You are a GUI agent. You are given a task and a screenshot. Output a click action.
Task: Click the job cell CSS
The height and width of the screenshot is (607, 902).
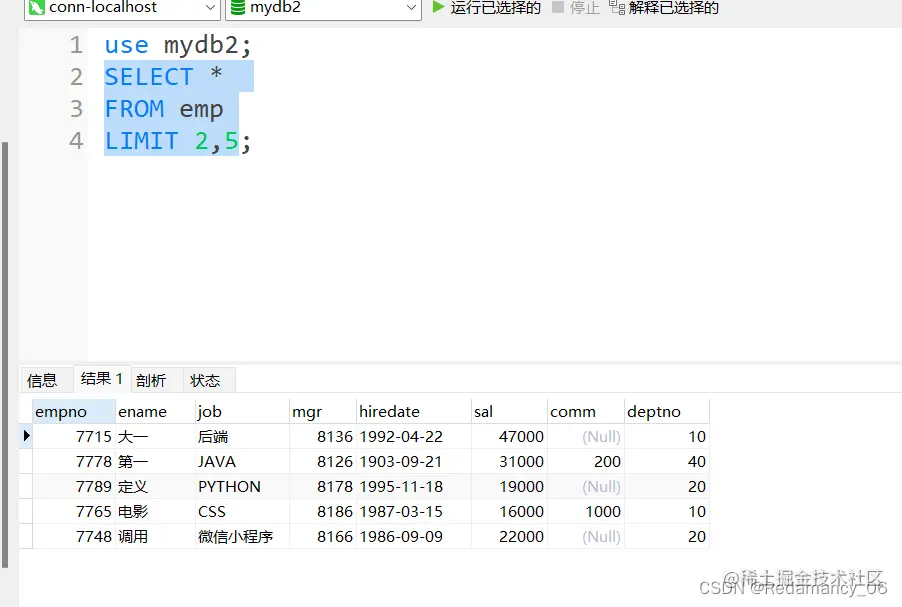coord(242,511)
